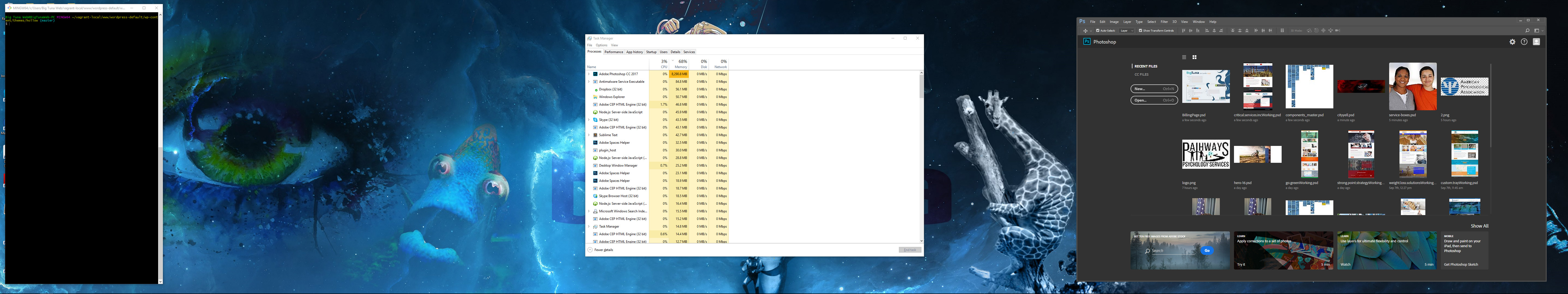
Task: Open the Performance tab in Task Manager
Action: [x=614, y=52]
